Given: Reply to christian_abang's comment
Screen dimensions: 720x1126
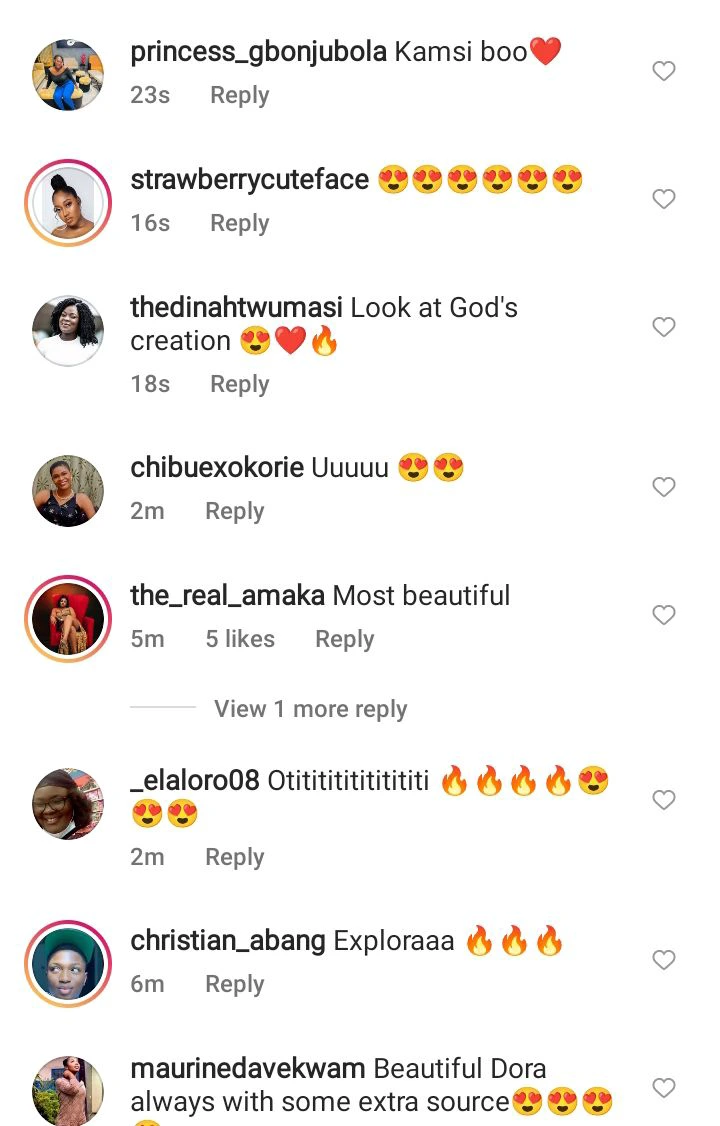Looking at the screenshot, I should pos(234,984).
